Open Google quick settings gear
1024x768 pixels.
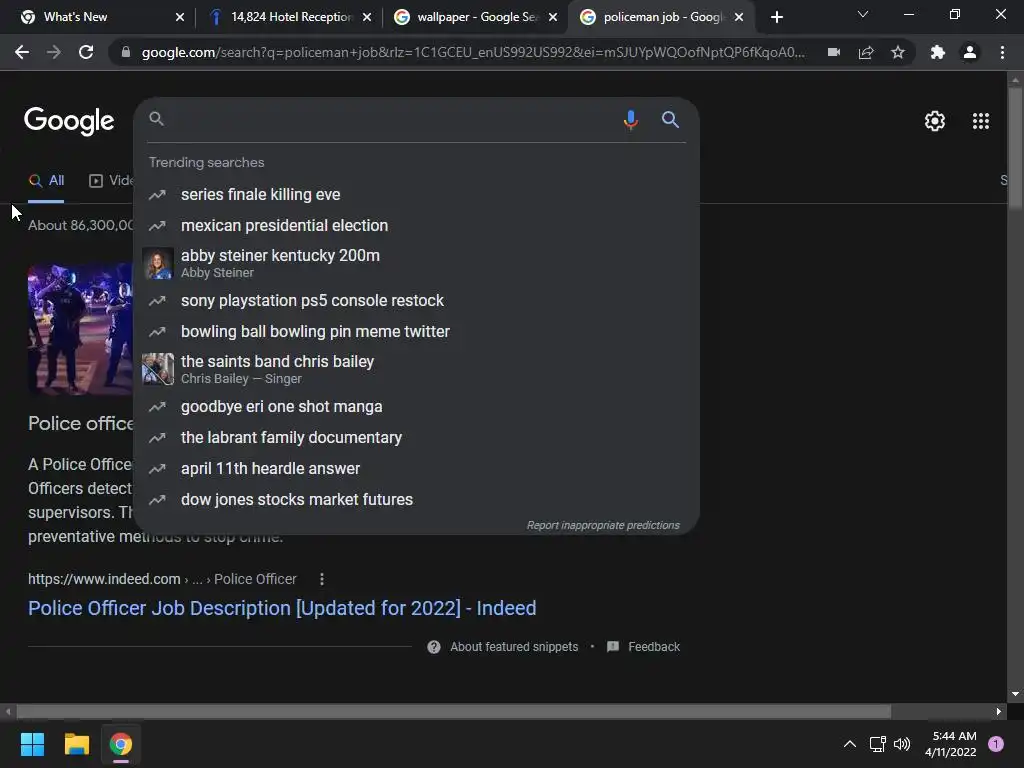click(x=935, y=121)
